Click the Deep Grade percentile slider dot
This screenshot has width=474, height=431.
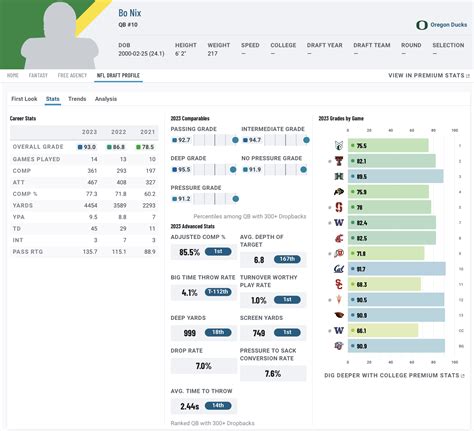[233, 170]
